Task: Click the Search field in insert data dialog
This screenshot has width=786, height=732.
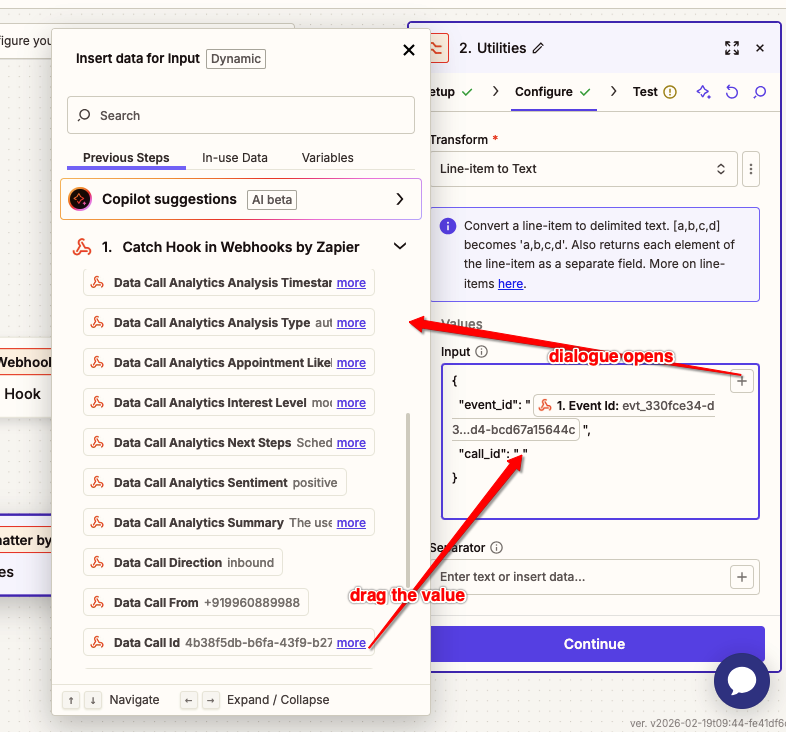Action: [240, 115]
